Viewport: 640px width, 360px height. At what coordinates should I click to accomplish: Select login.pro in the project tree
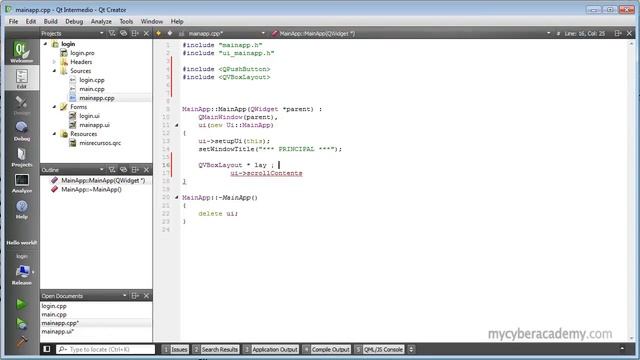pyautogui.click(x=82, y=53)
